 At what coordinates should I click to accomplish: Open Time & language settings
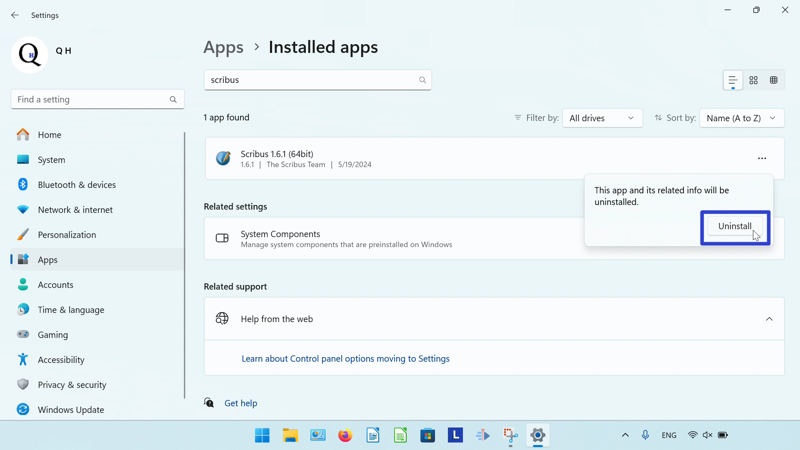[97, 310]
